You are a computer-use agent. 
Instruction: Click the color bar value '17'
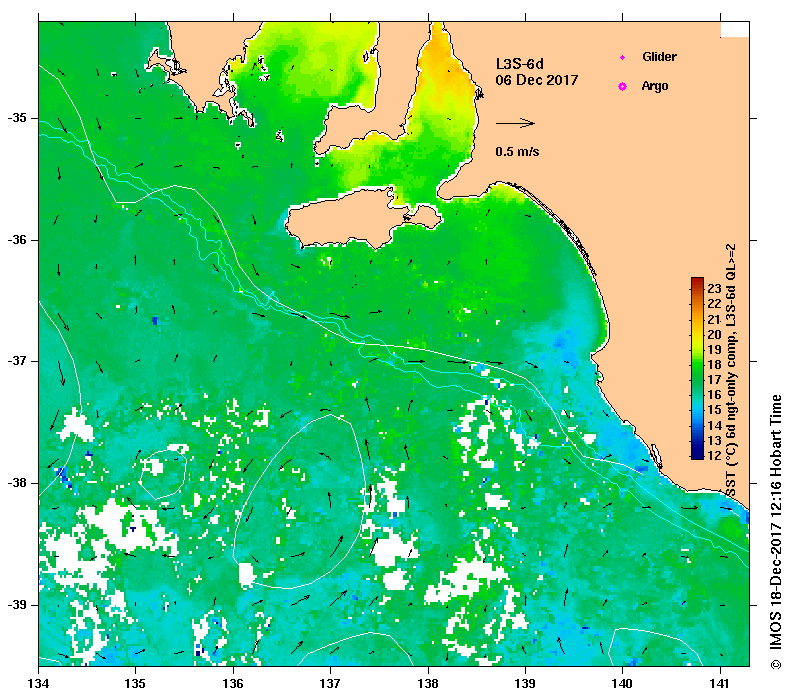tap(714, 380)
